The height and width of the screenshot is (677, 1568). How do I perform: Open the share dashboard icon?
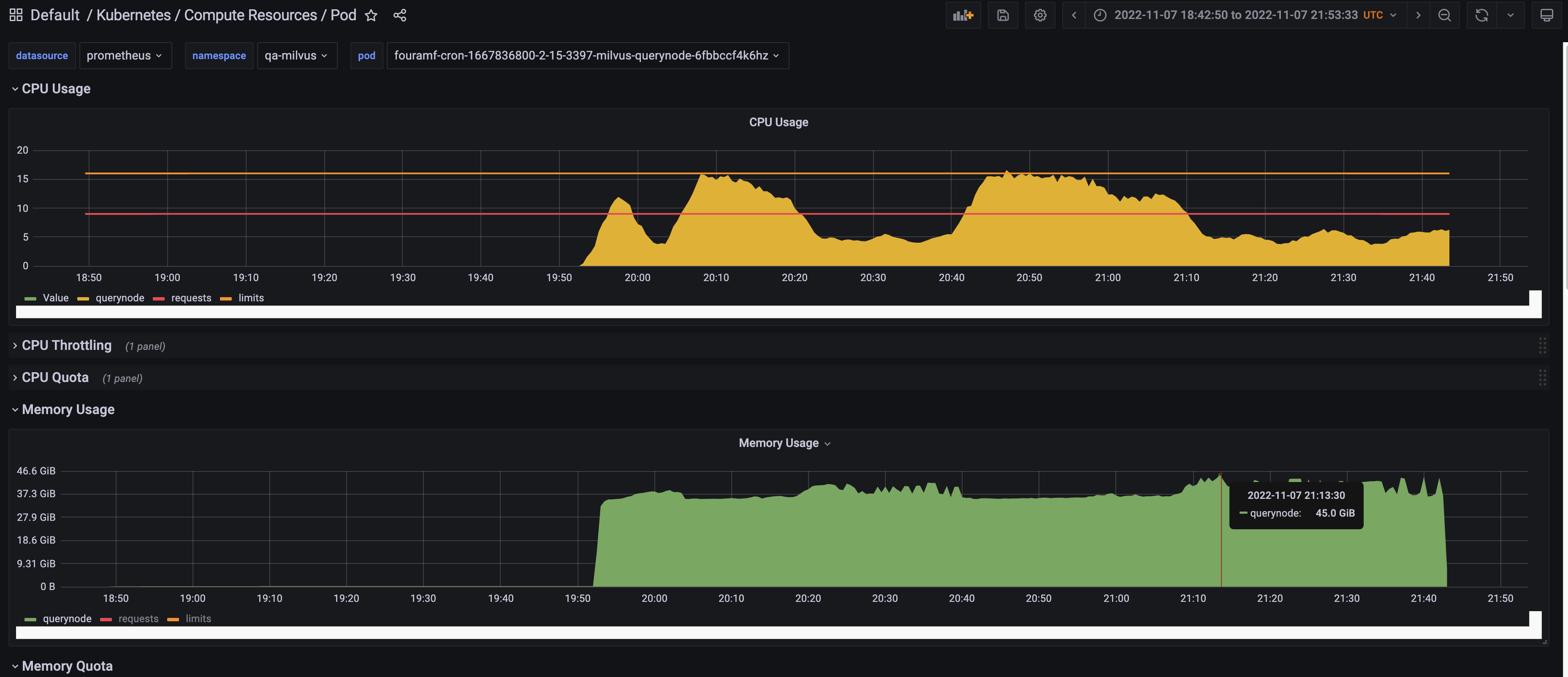click(400, 15)
